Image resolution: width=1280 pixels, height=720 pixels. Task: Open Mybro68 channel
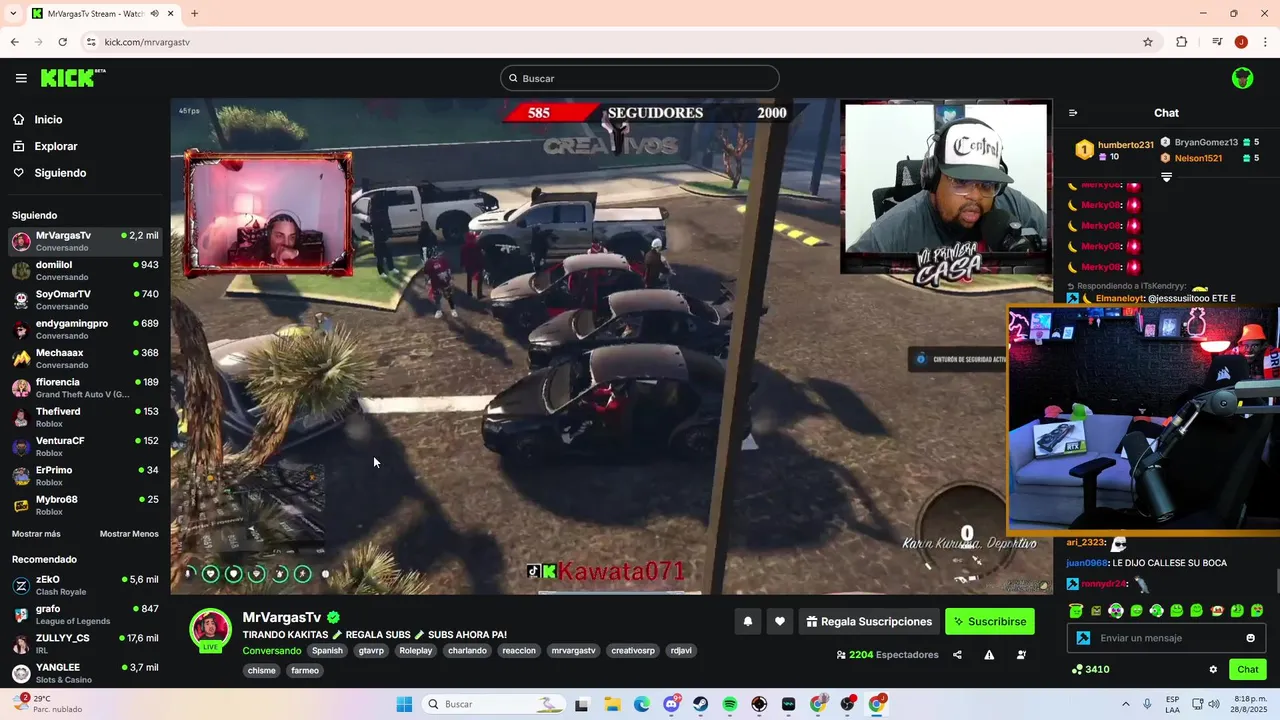85,505
